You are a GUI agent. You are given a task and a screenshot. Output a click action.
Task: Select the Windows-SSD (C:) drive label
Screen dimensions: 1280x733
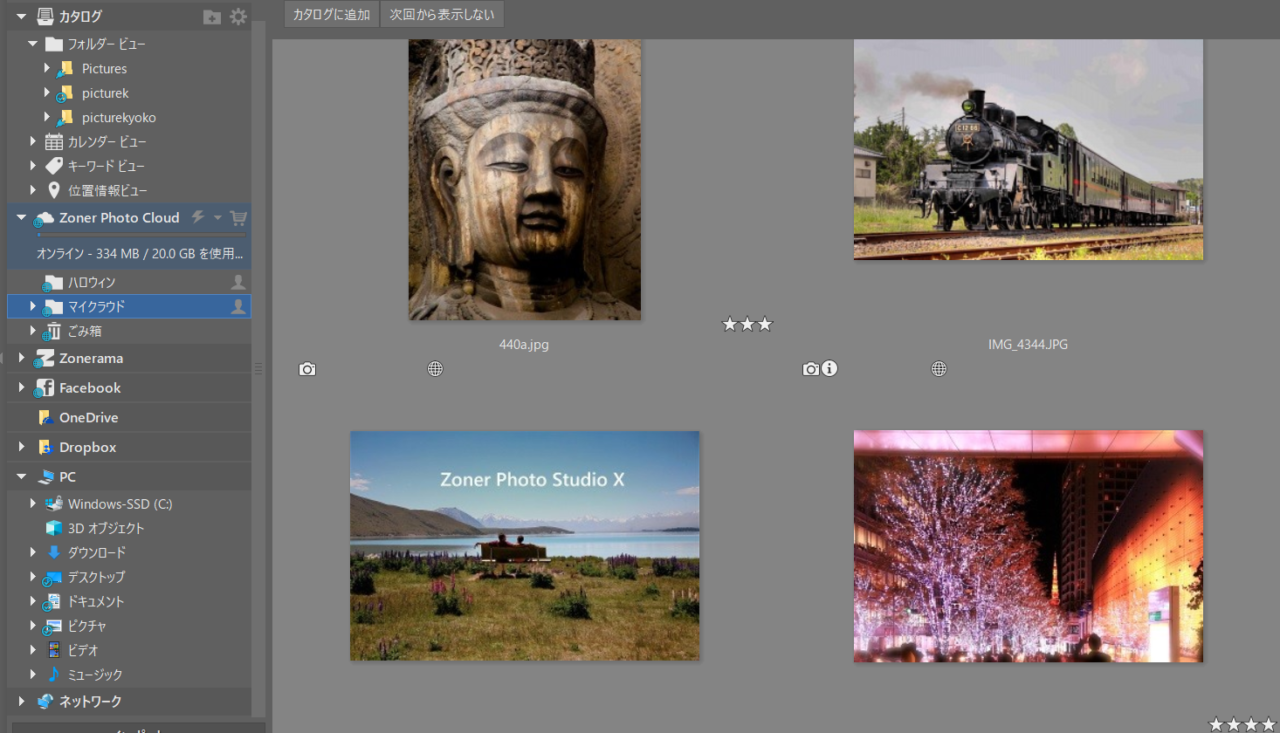click(120, 504)
